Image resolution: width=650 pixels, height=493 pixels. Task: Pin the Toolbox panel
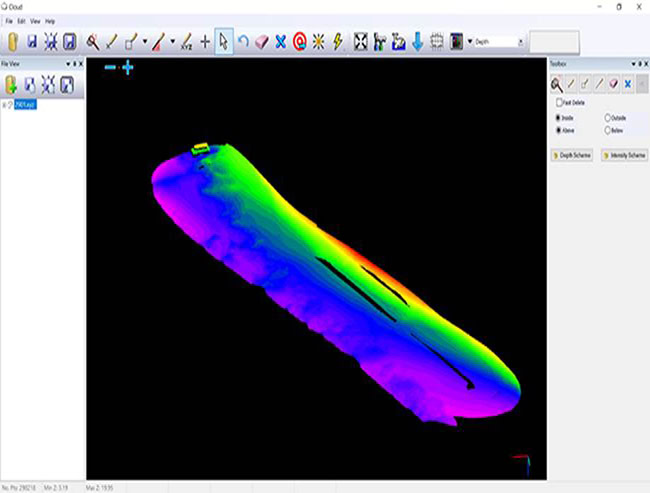point(640,64)
